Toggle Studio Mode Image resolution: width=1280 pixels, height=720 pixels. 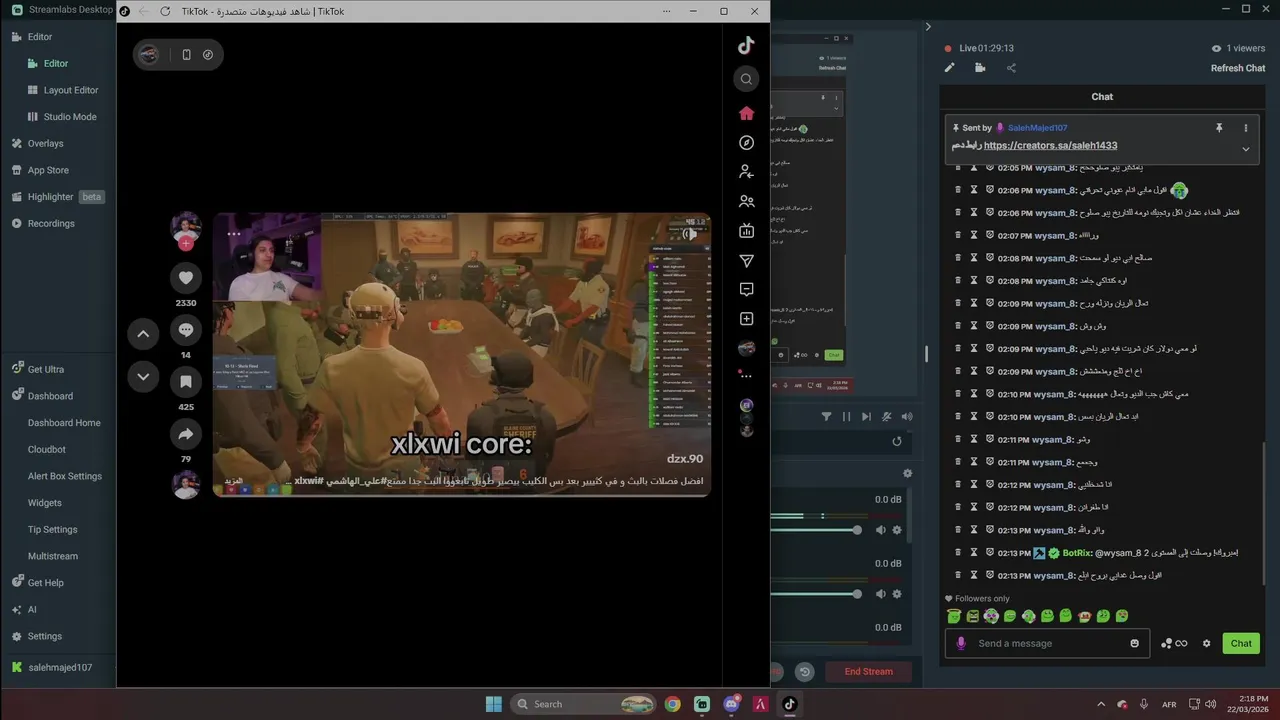point(70,116)
